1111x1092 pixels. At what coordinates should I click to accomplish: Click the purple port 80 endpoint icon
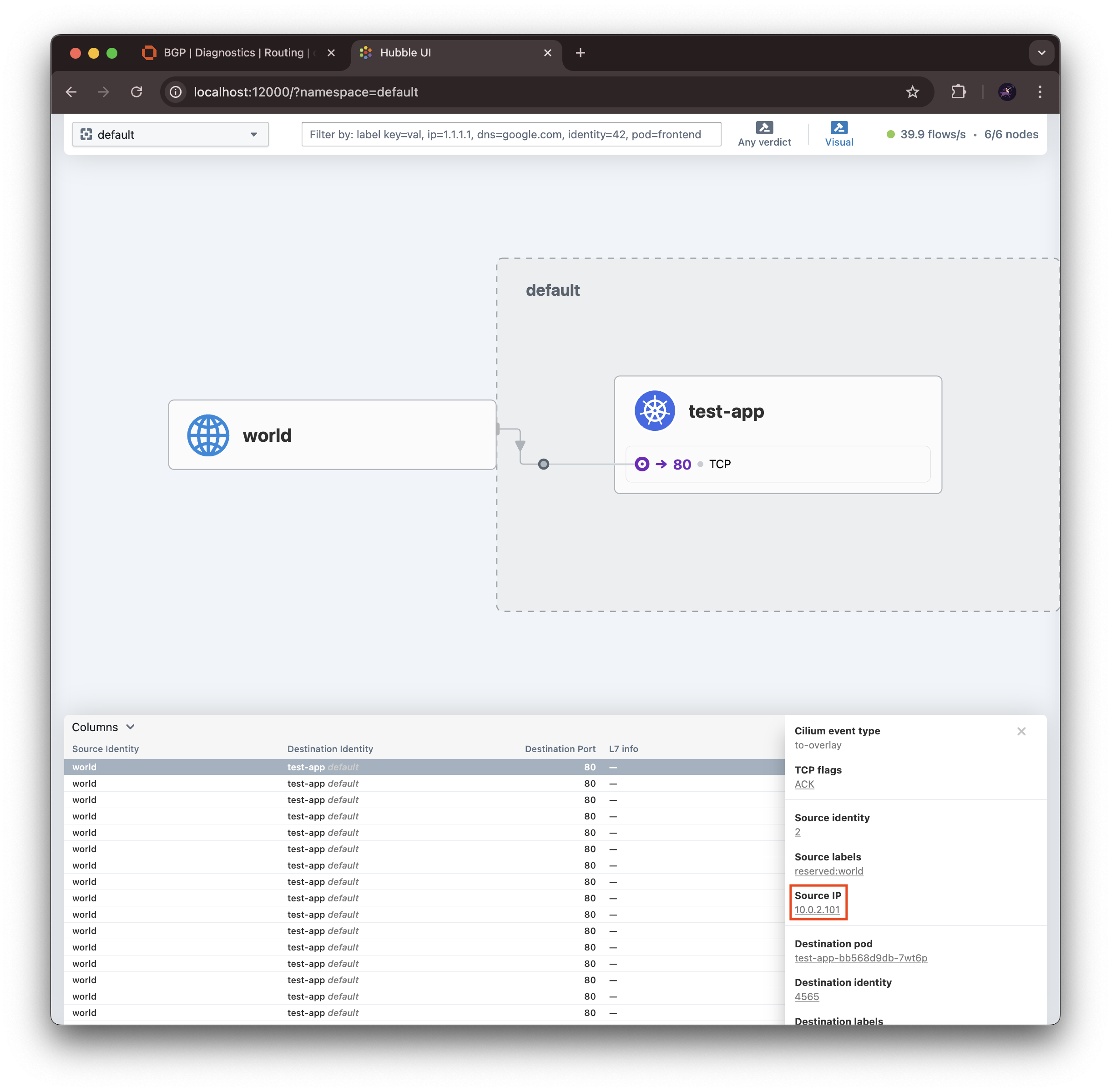642,464
